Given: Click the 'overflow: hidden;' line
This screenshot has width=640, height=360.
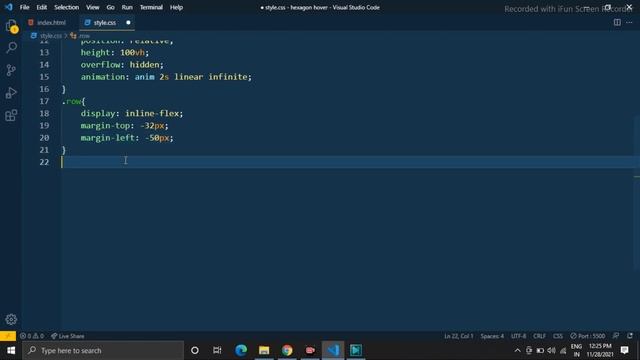Looking at the screenshot, I should click(122, 64).
